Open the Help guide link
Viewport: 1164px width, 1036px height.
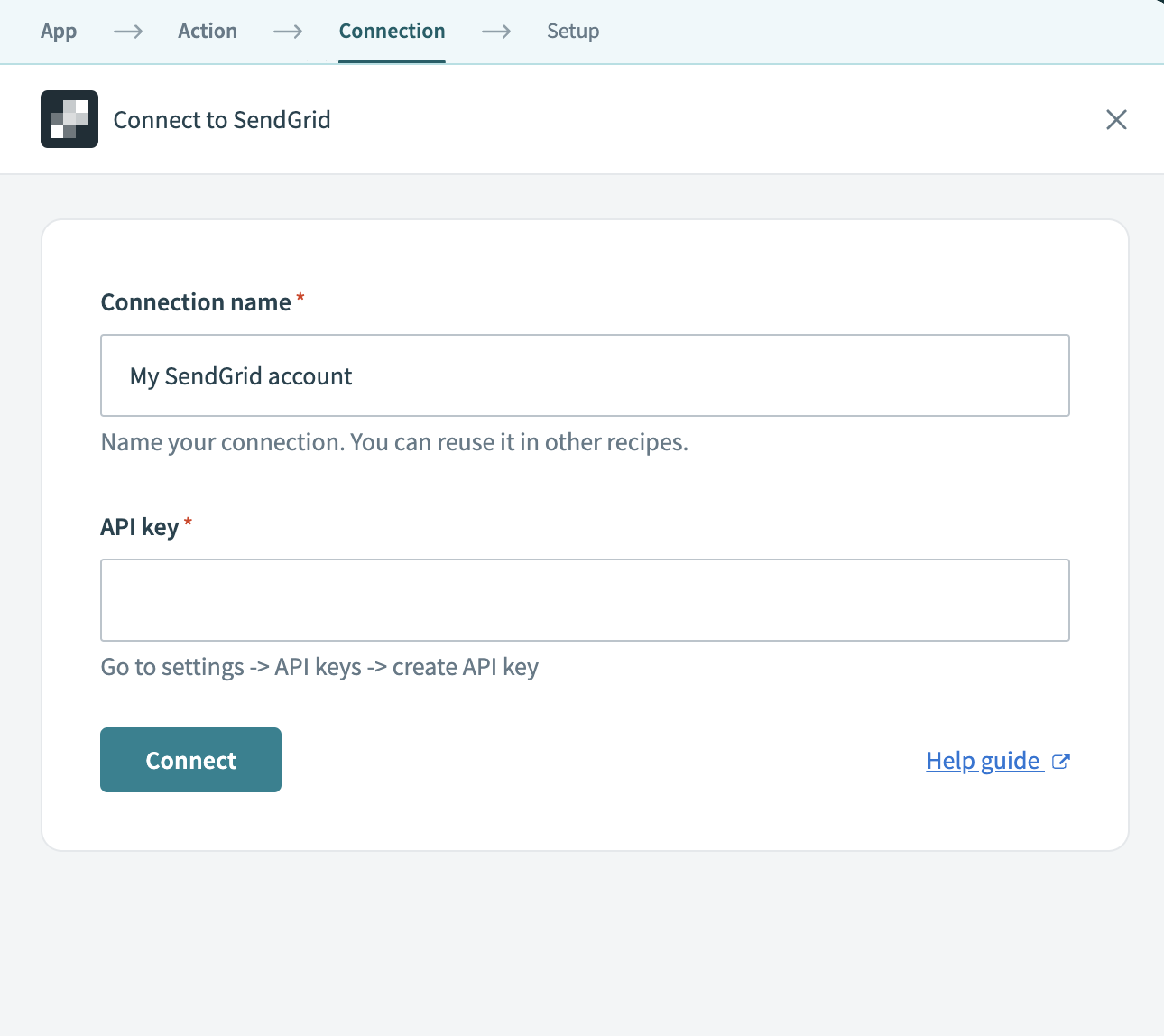984,761
